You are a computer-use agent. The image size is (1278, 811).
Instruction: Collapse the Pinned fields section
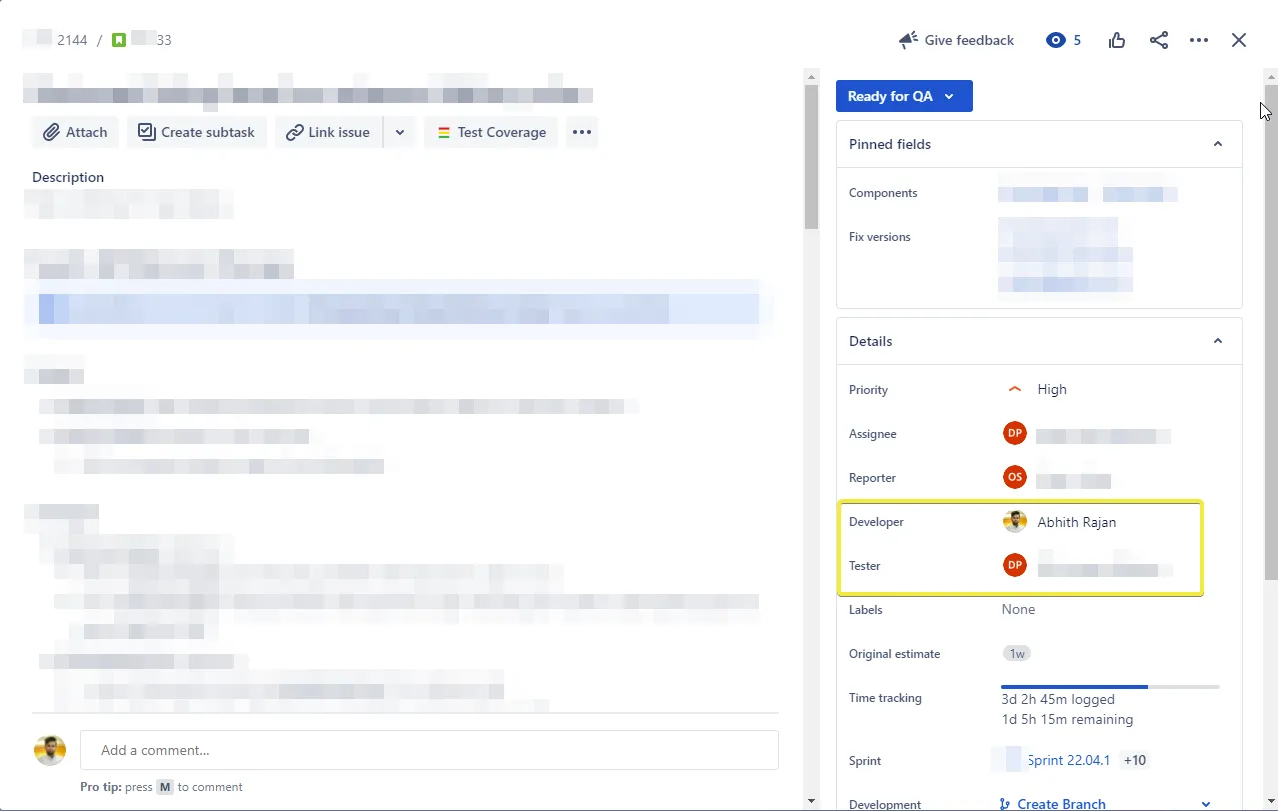pyautogui.click(x=1218, y=144)
